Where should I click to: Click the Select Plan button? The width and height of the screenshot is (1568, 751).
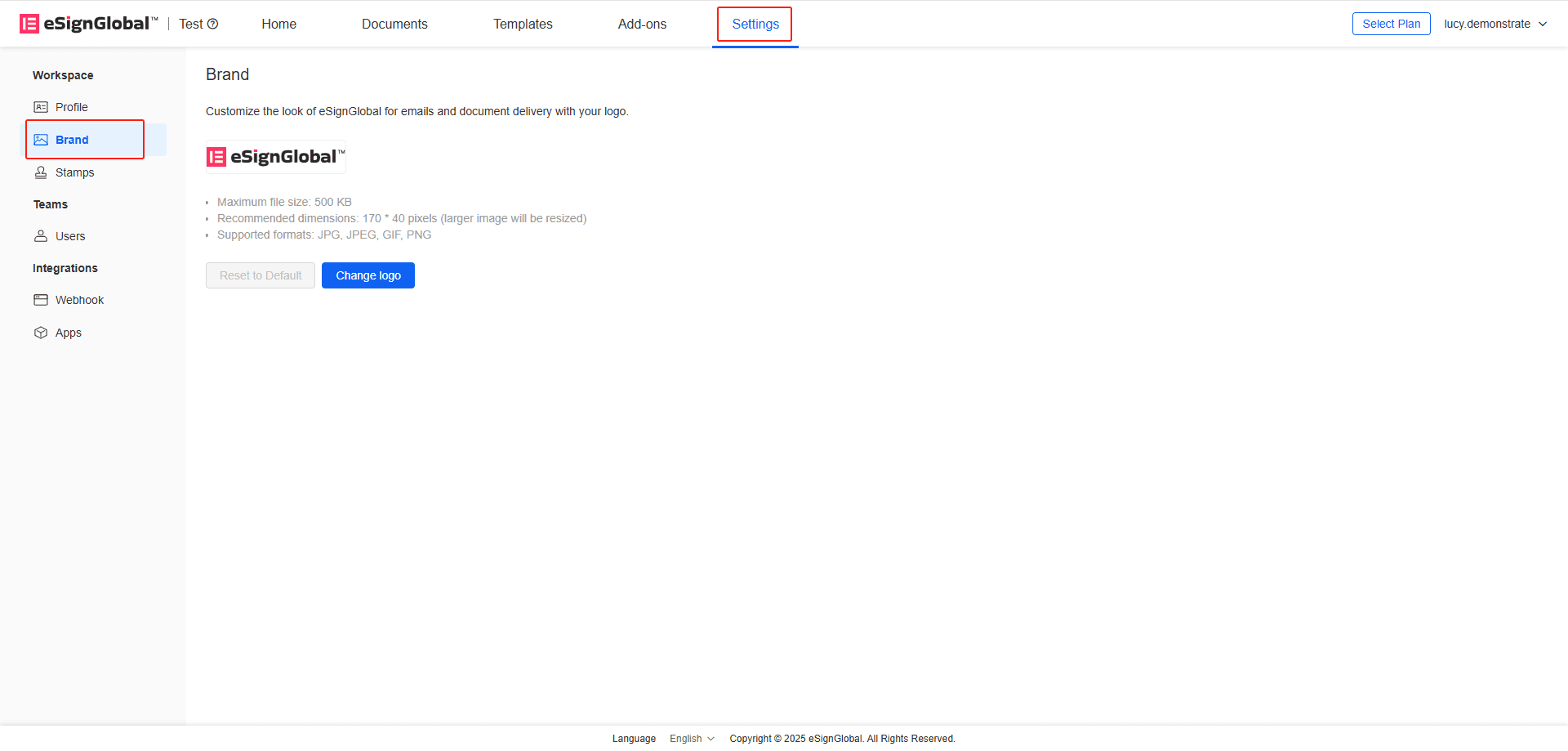pyautogui.click(x=1392, y=24)
